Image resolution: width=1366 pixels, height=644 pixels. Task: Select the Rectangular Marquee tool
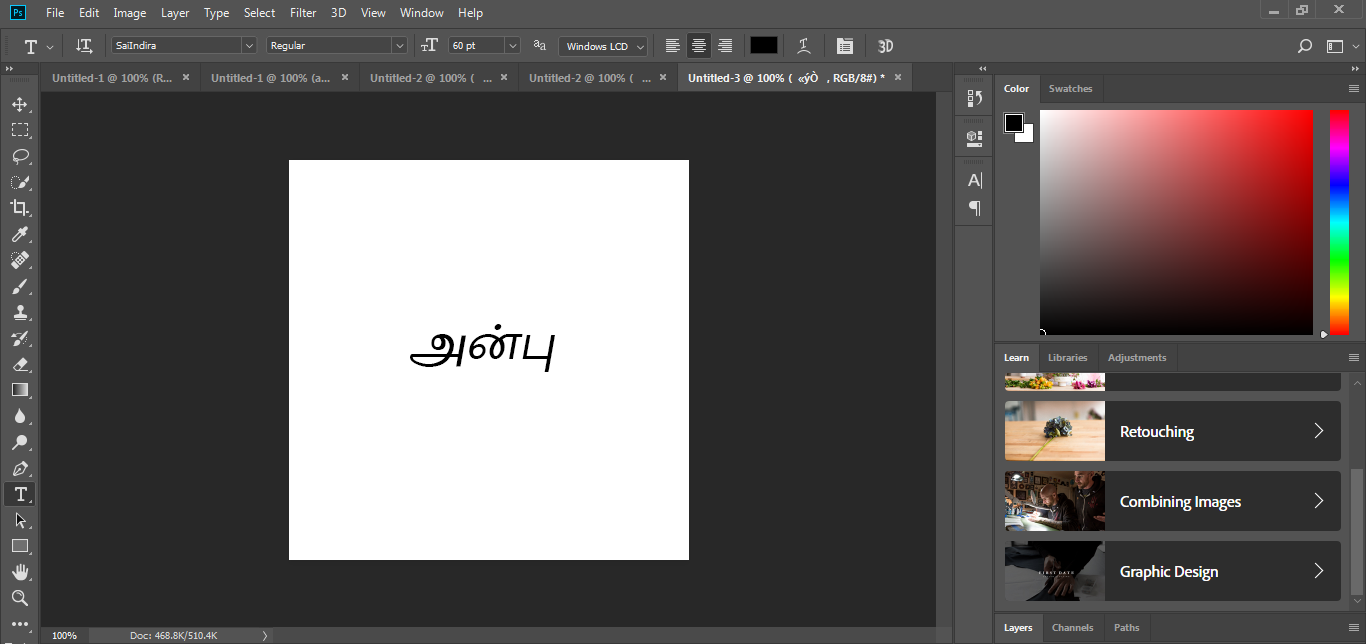(x=20, y=130)
